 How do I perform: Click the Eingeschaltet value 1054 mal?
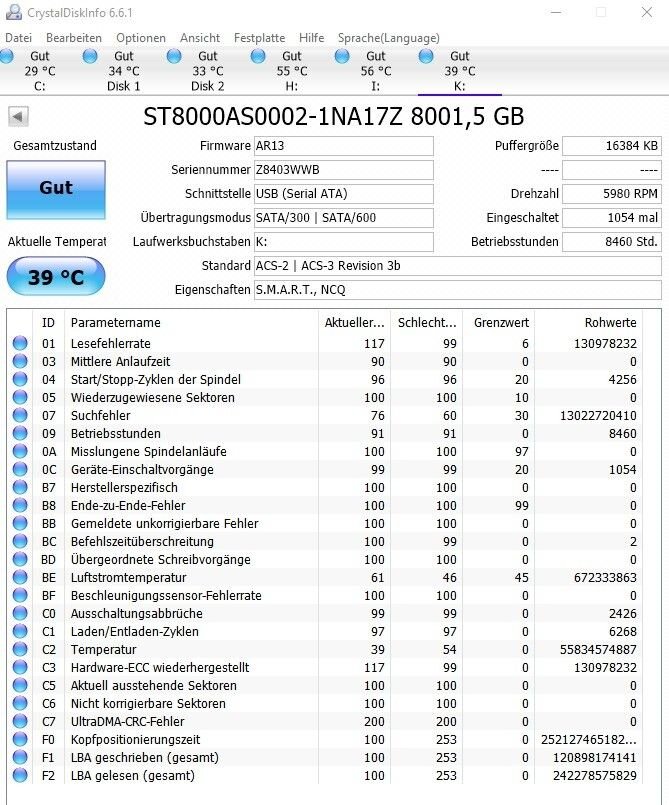(612, 218)
